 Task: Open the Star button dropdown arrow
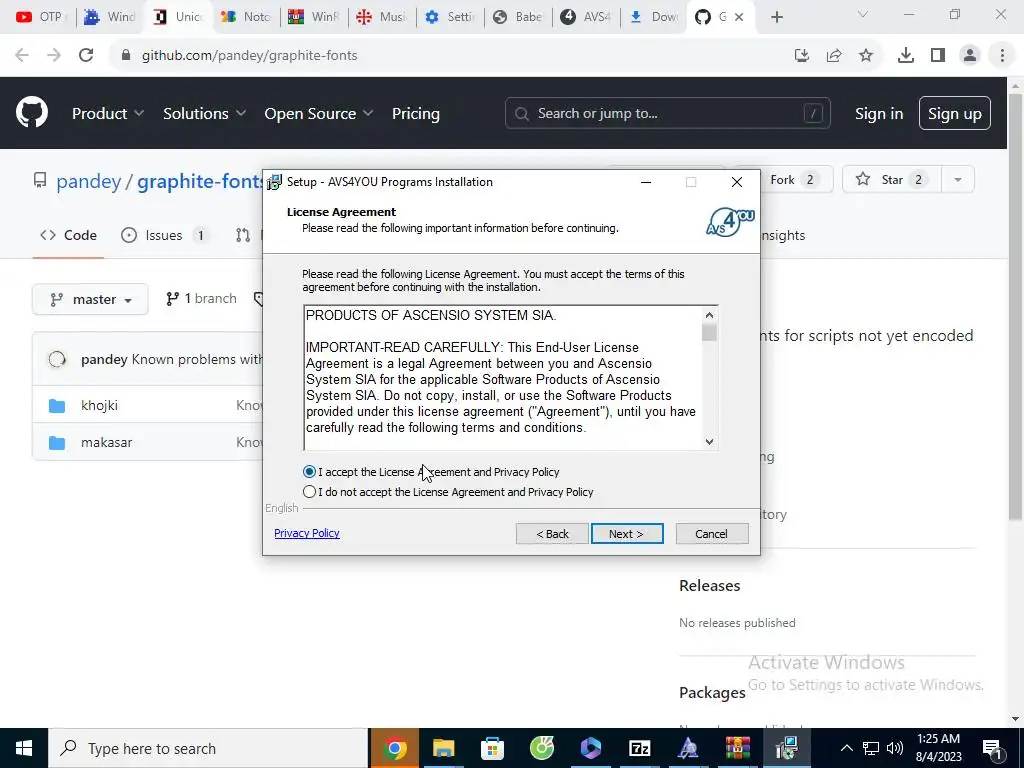(958, 180)
